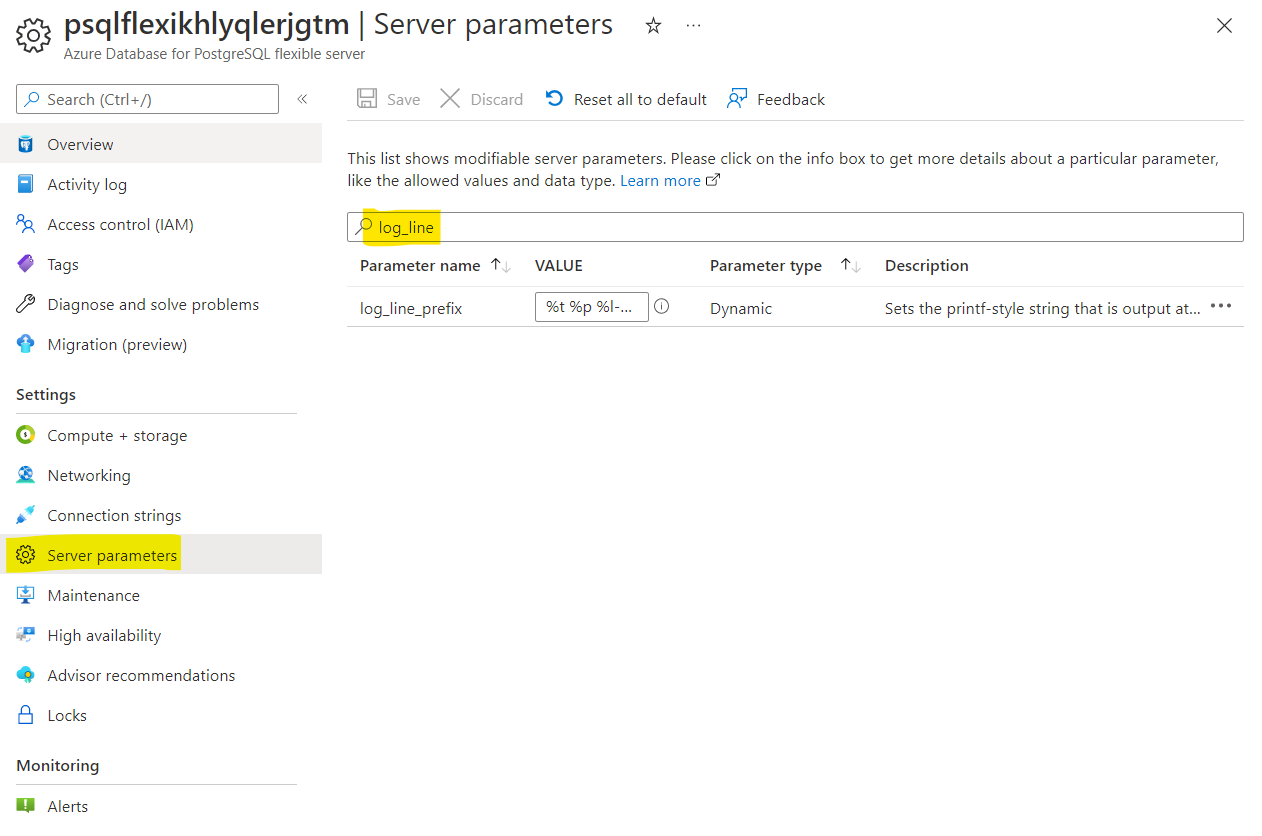Open the row context menu ellipsis for log_line_prefix

click(x=1220, y=308)
